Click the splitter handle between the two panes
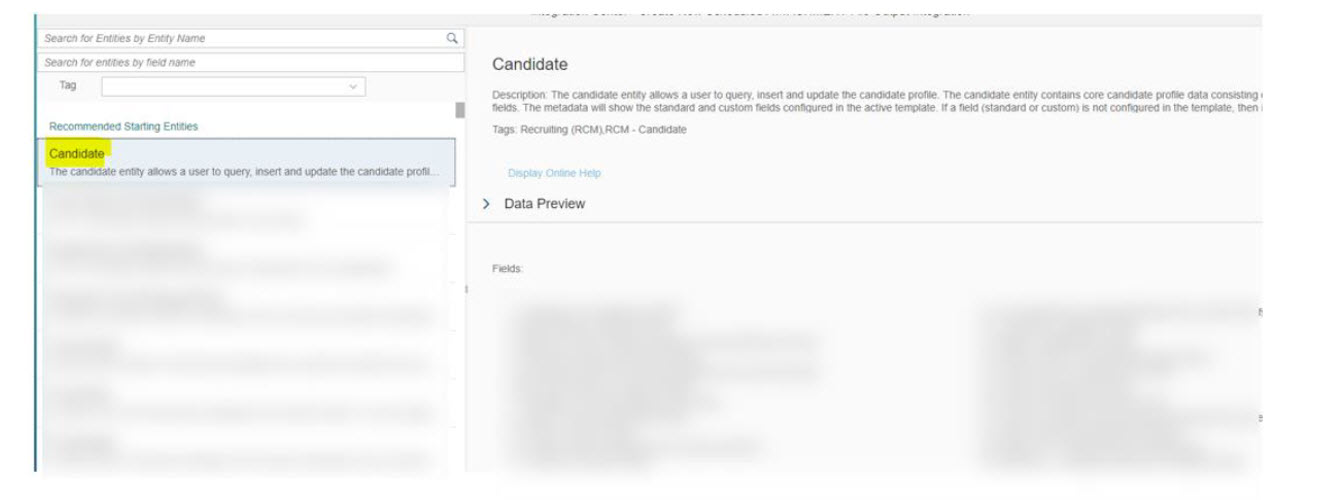Image resolution: width=1331 pixels, height=500 pixels. pos(467,289)
